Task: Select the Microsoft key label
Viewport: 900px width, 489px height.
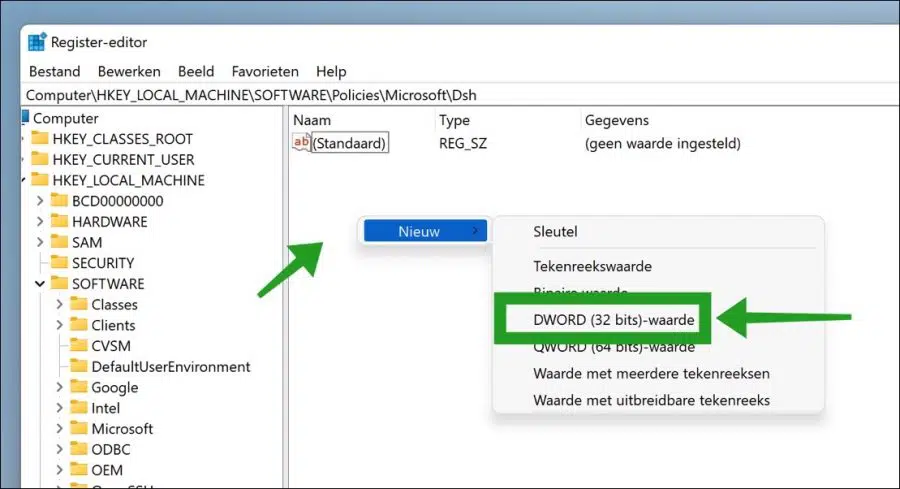Action: click(x=122, y=428)
